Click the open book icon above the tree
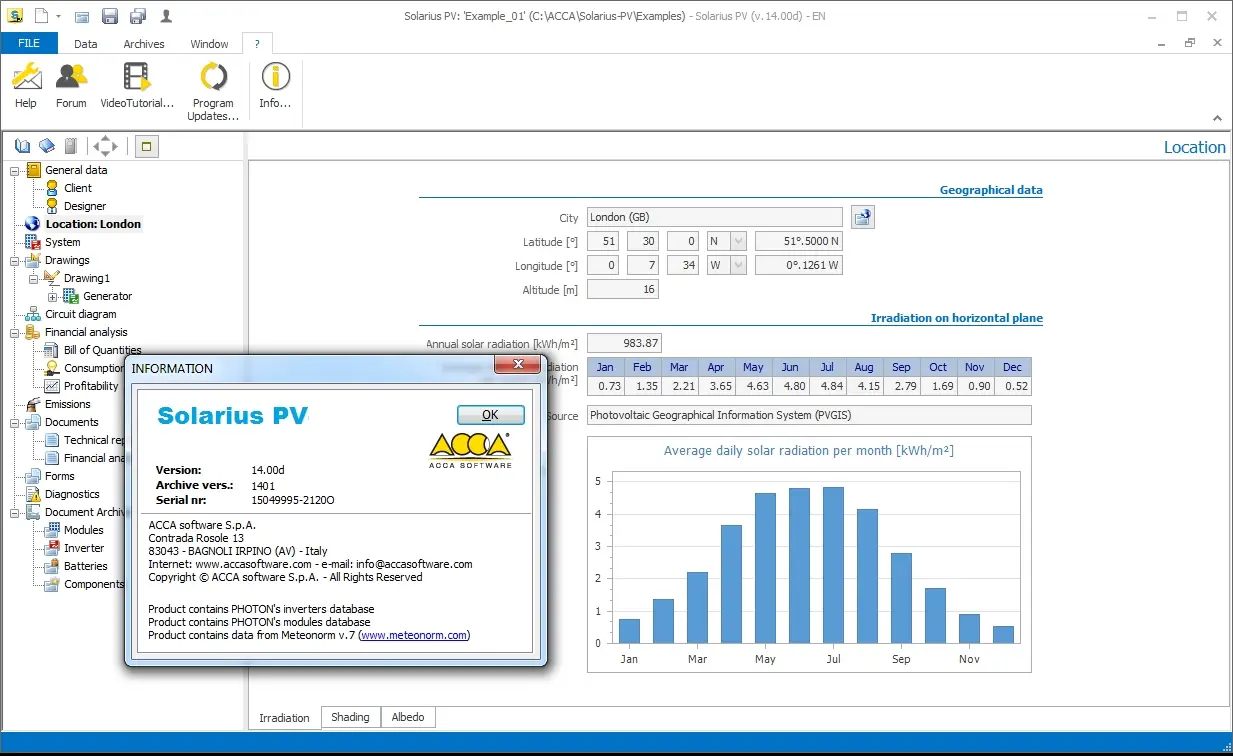Viewport: 1233px width, 756px height. pyautogui.click(x=23, y=147)
